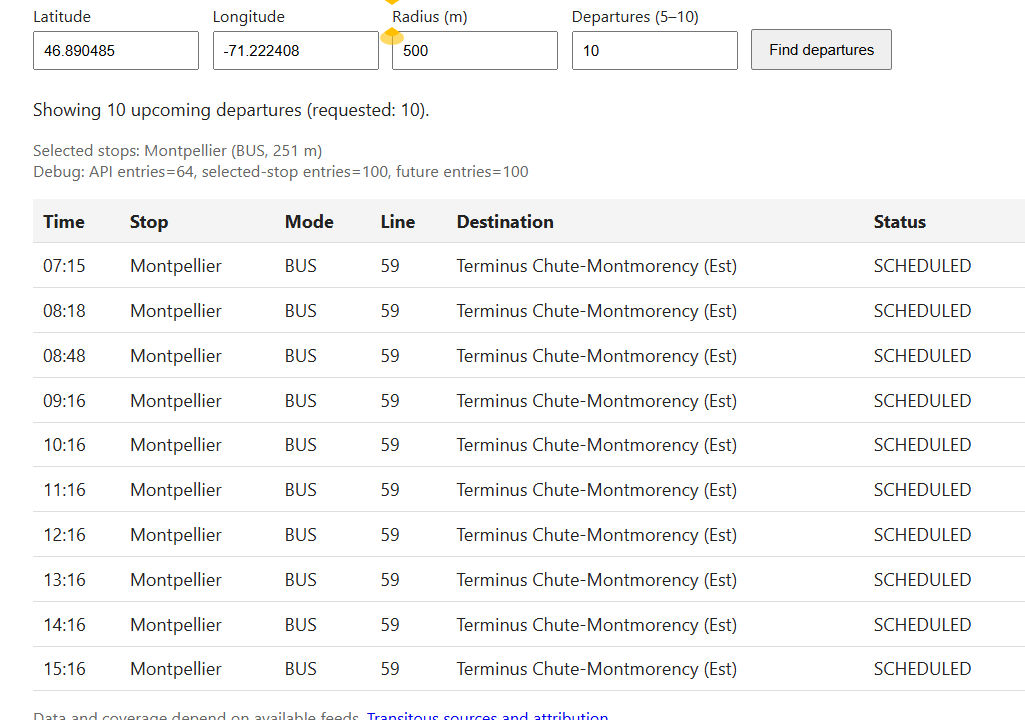The height and width of the screenshot is (720, 1025).
Task: Focus the Radius (m) input field
Action: coord(475,50)
